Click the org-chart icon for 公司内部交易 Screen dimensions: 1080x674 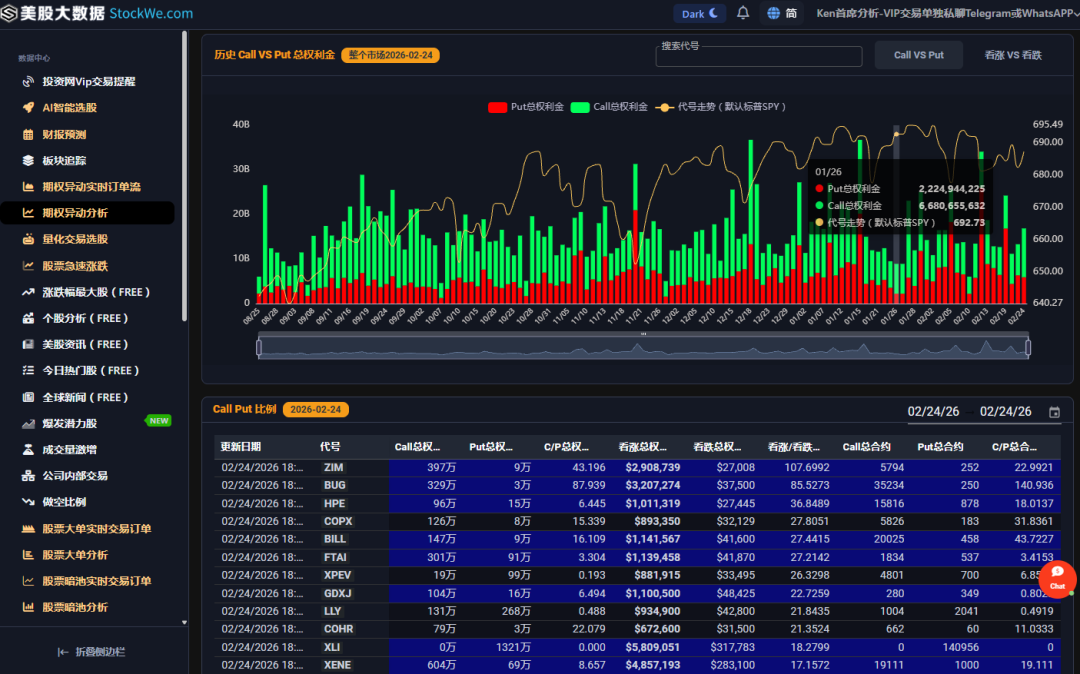[x=29, y=476]
